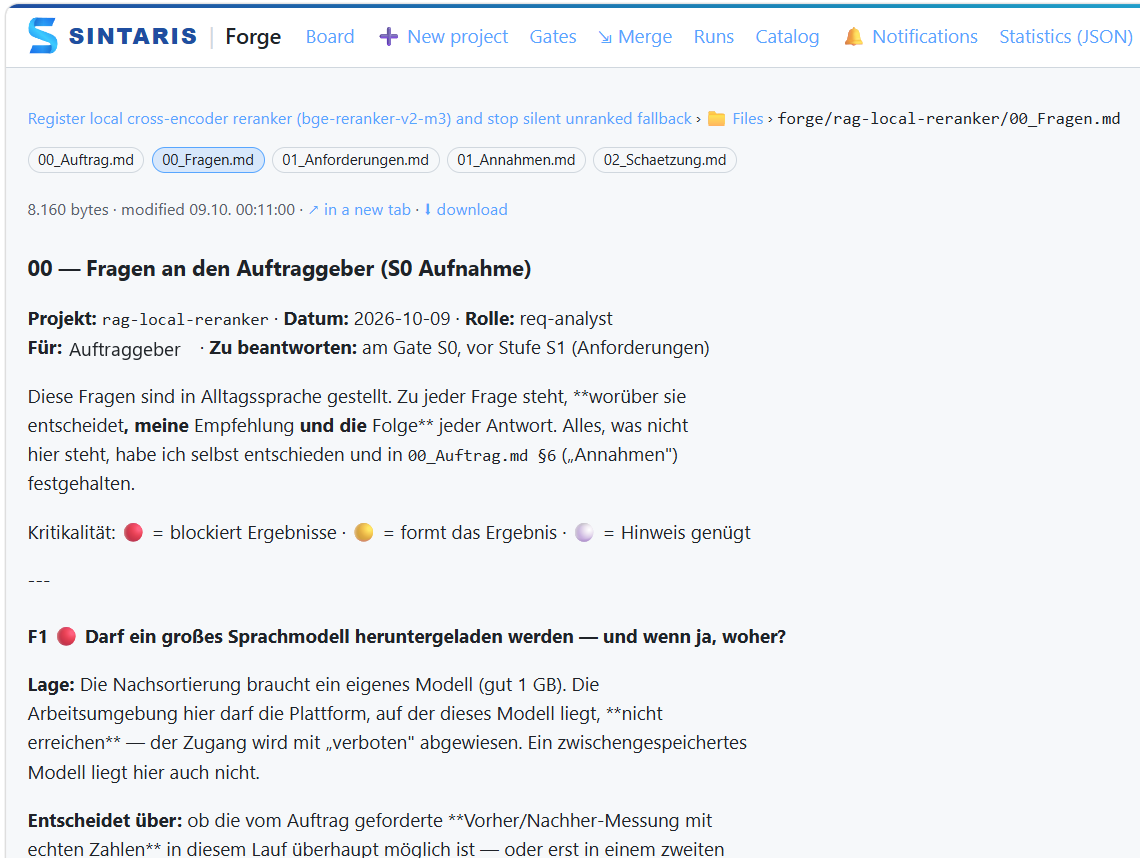Screen dimensions: 1140x858
Task: Click the Notifications bell icon
Action: 854,36
